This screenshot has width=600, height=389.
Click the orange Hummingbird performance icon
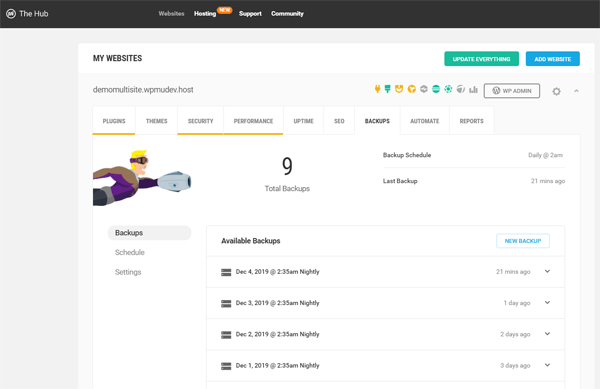[412, 89]
